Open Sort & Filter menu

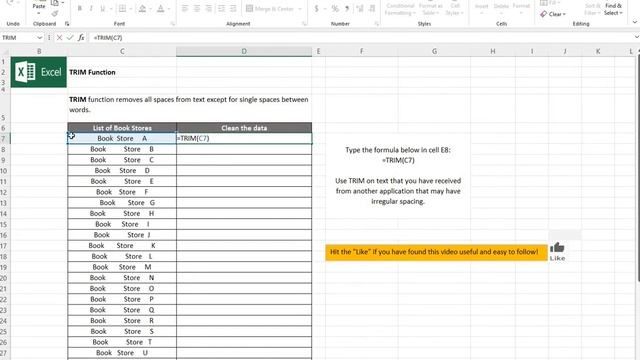(x=592, y=8)
